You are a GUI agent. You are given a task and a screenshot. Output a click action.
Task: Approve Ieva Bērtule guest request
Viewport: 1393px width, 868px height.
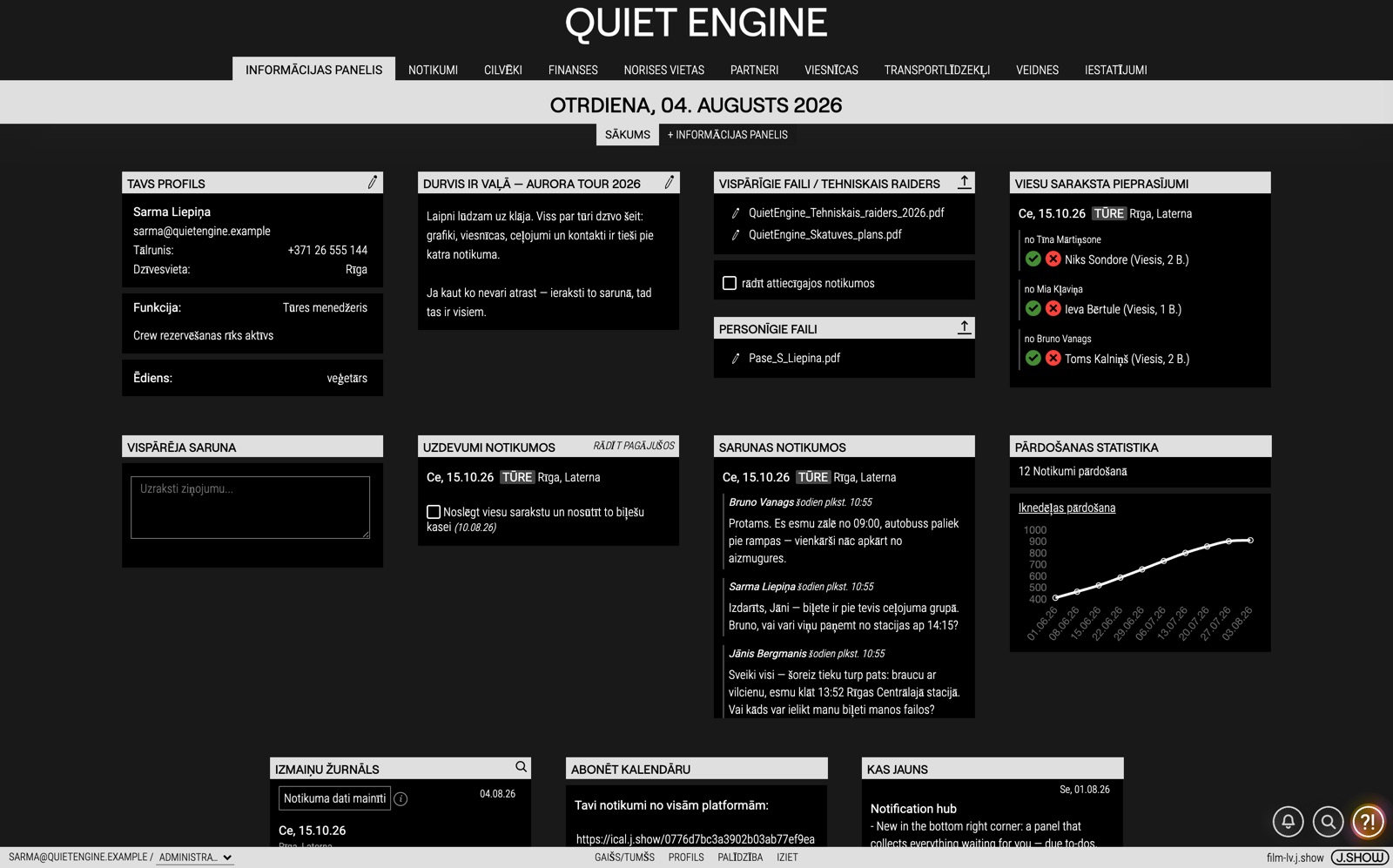point(1033,308)
